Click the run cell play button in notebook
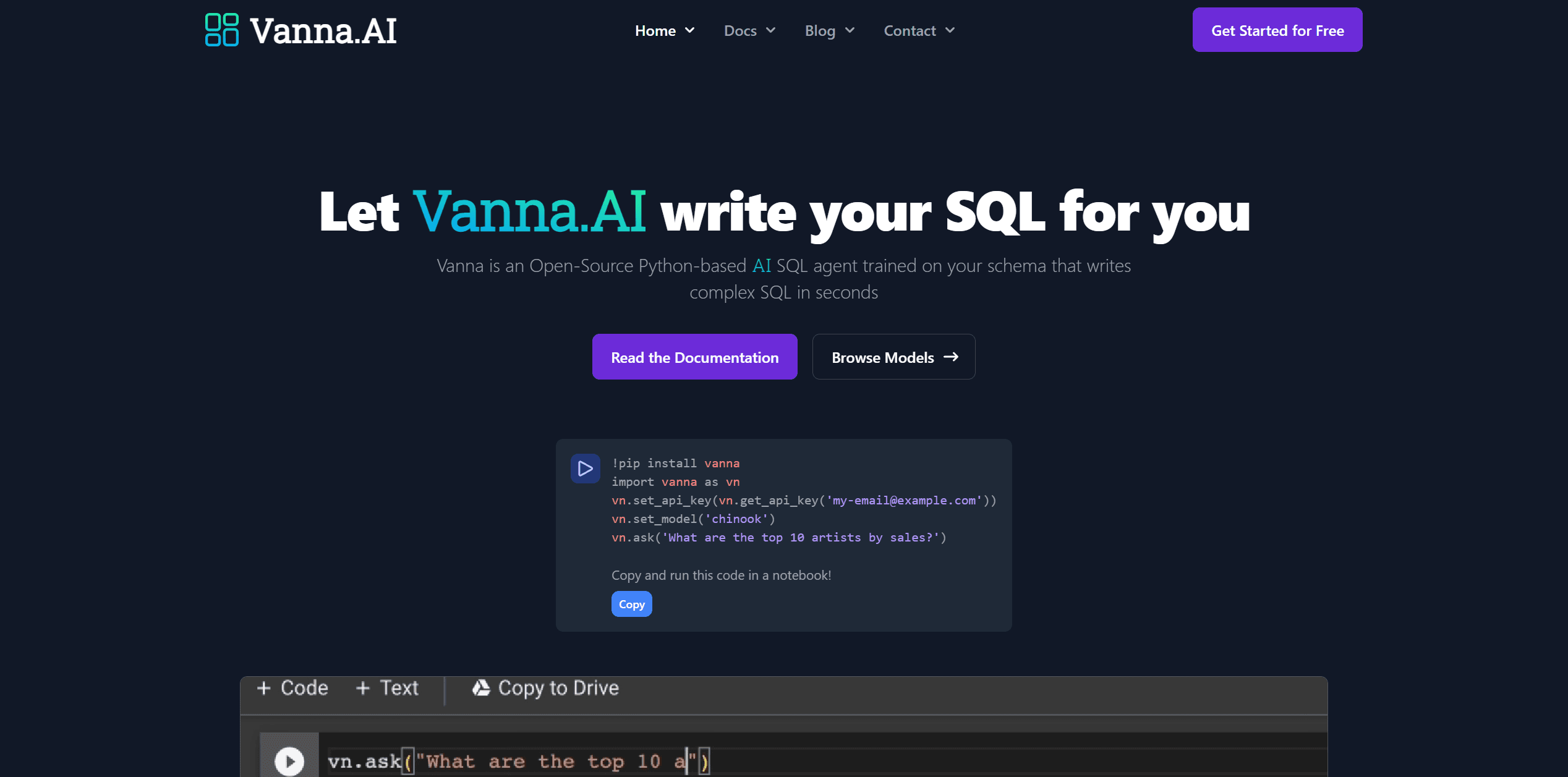Viewport: 1568px width, 777px height. (289, 760)
